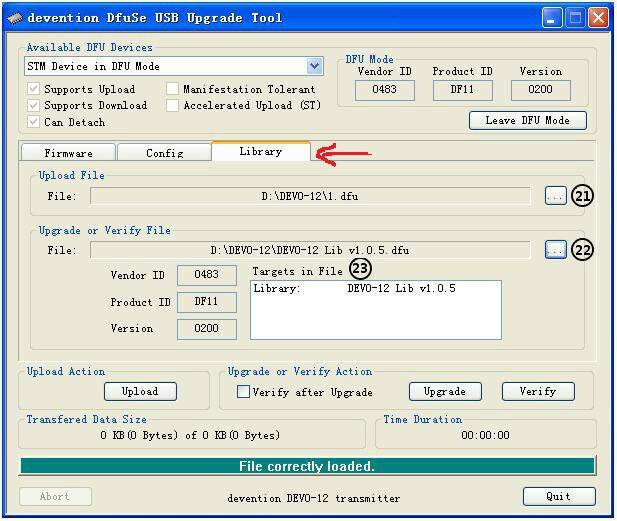Click the file Vendor ID field in Upgrade section
This screenshot has height=521, width=617.
tap(207, 275)
